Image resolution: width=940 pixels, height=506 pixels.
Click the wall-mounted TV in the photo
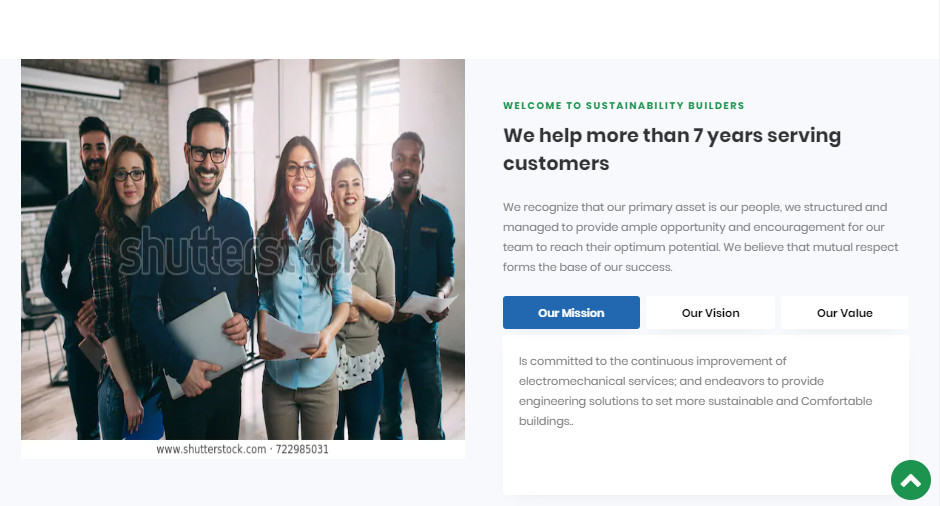(44, 174)
